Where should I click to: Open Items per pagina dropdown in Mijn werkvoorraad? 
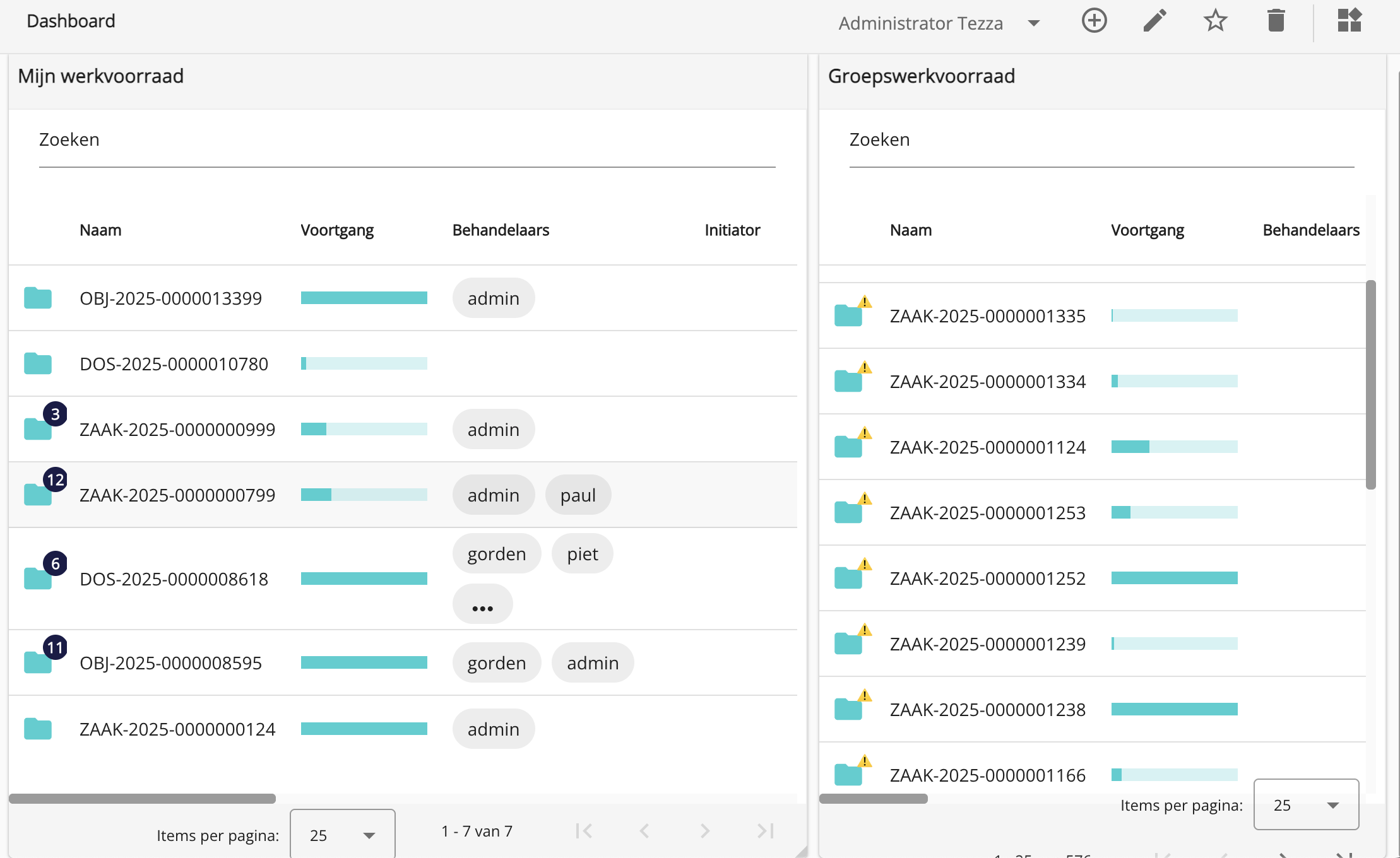click(x=342, y=835)
